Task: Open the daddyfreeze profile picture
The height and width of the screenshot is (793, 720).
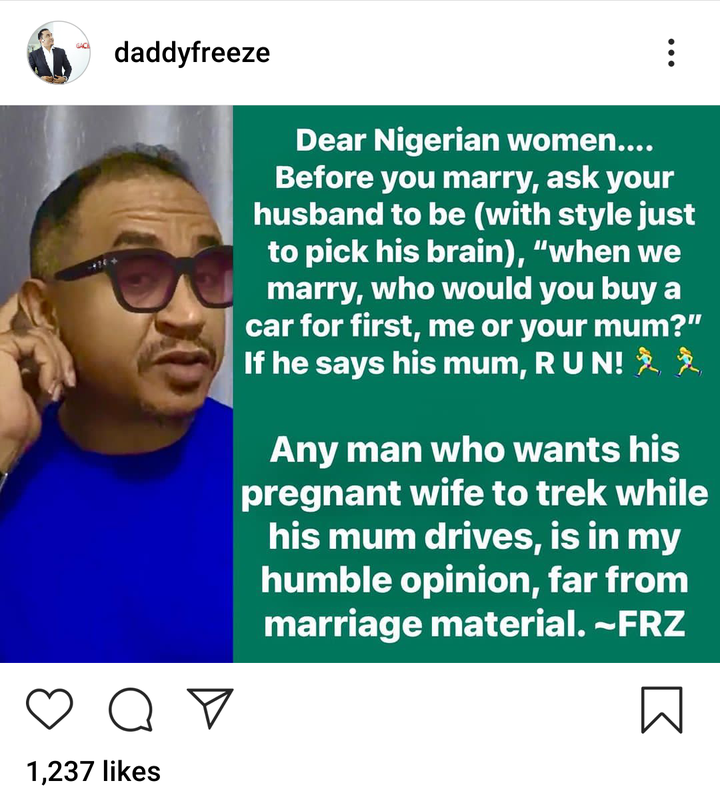Action: (59, 53)
